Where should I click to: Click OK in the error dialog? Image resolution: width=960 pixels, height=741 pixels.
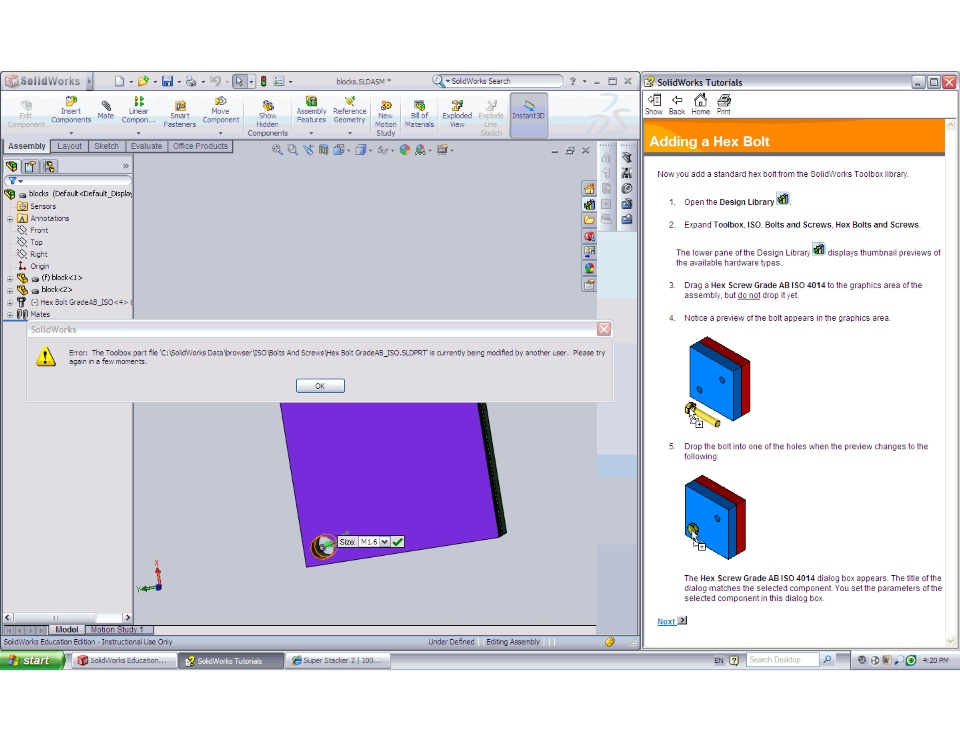pos(320,386)
